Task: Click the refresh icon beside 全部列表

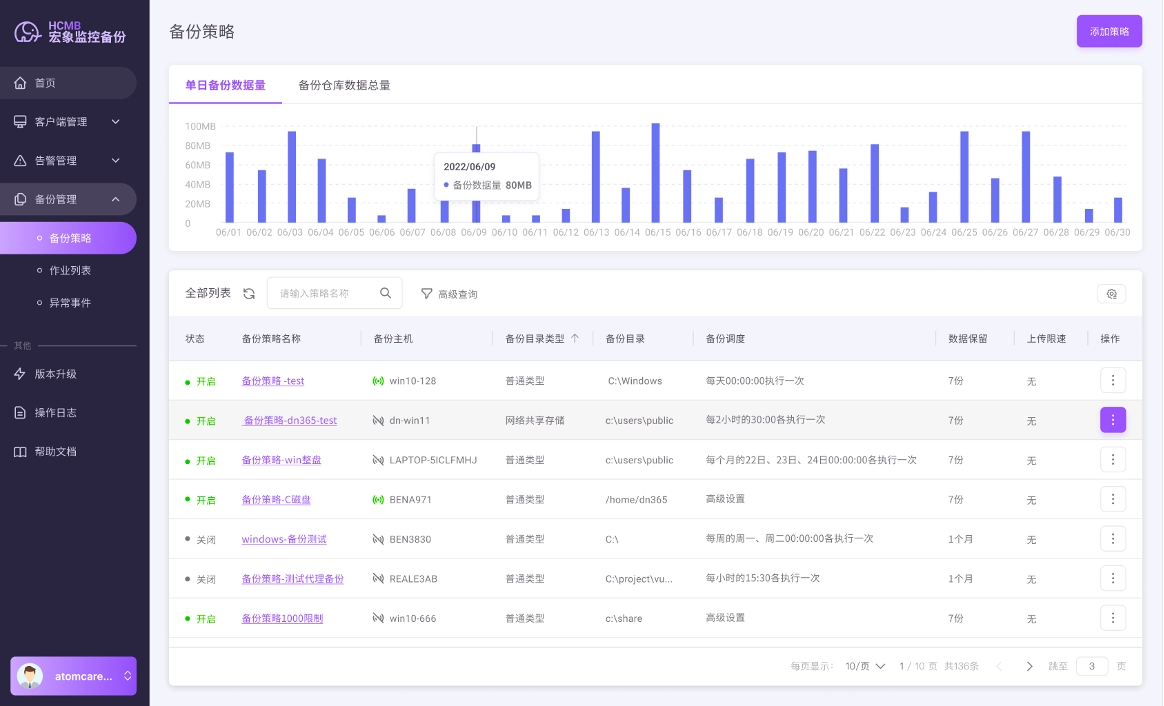Action: point(249,294)
